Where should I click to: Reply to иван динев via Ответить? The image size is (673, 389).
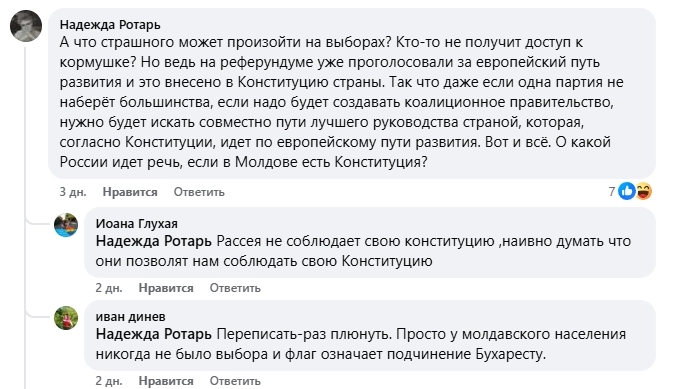coord(235,381)
